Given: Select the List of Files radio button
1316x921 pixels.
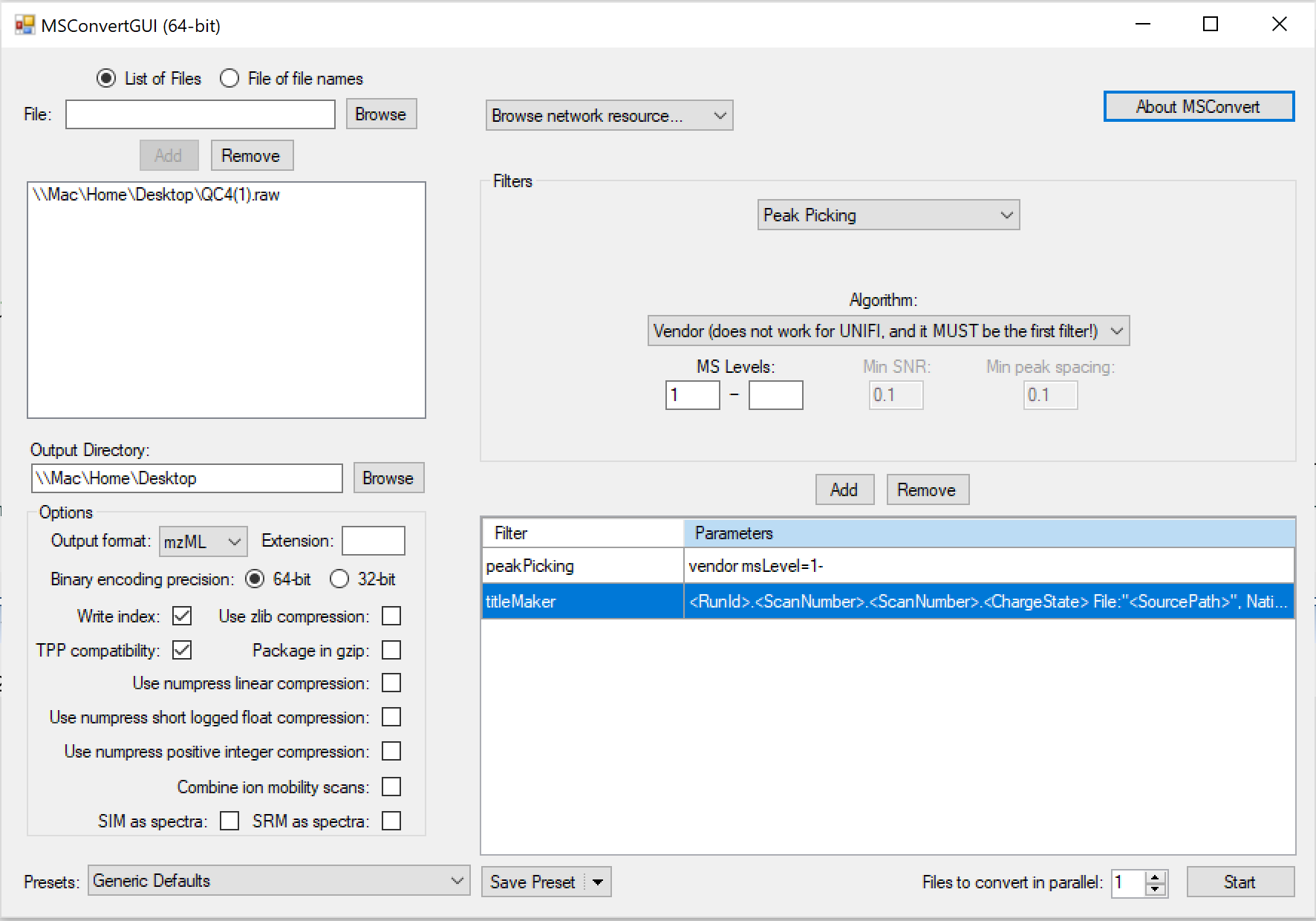Looking at the screenshot, I should coord(106,78).
